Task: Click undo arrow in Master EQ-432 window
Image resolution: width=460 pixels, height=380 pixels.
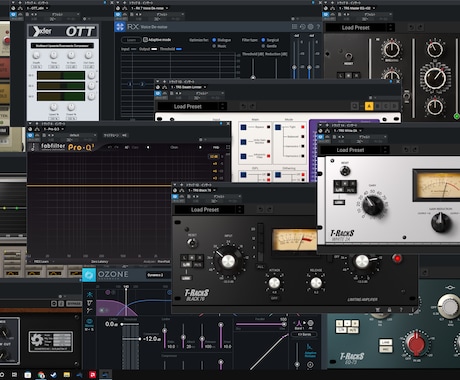Action: 412,27
